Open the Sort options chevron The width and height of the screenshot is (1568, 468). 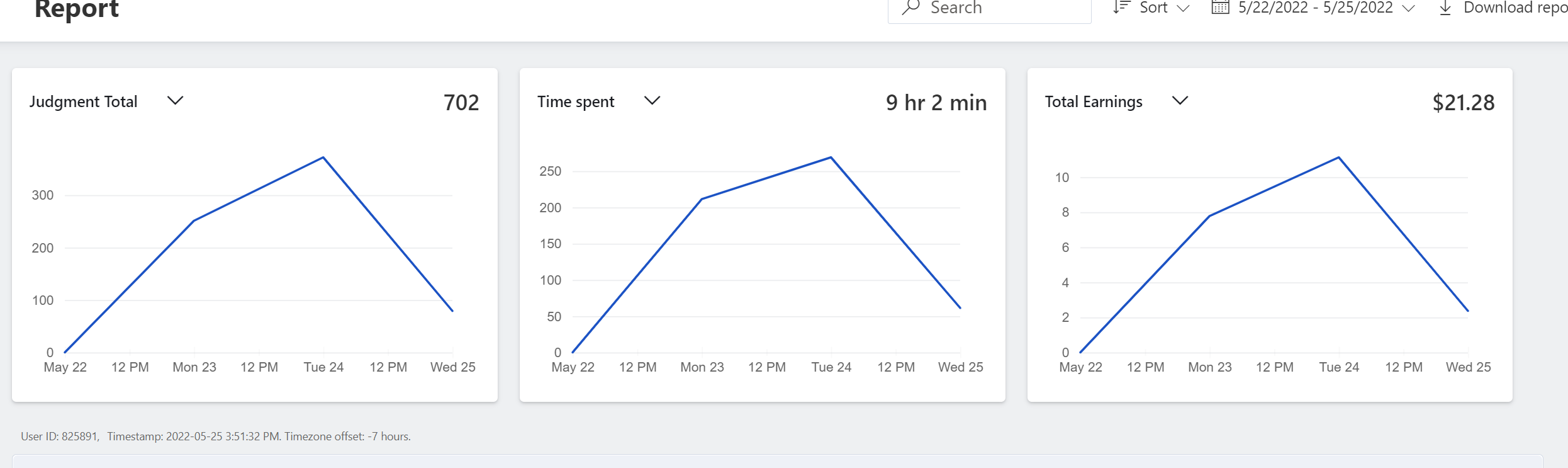(1183, 9)
